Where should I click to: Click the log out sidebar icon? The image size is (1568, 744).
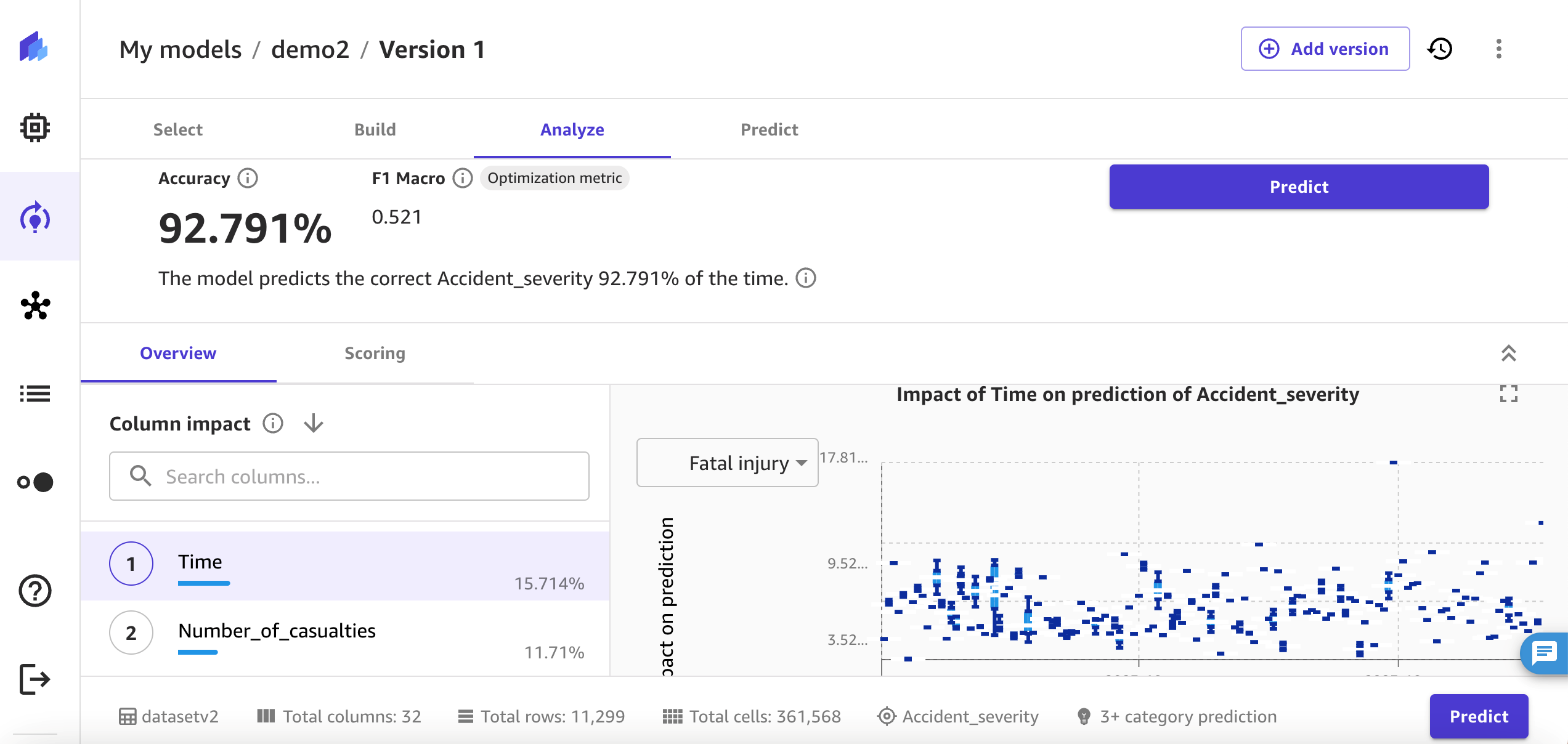35,679
